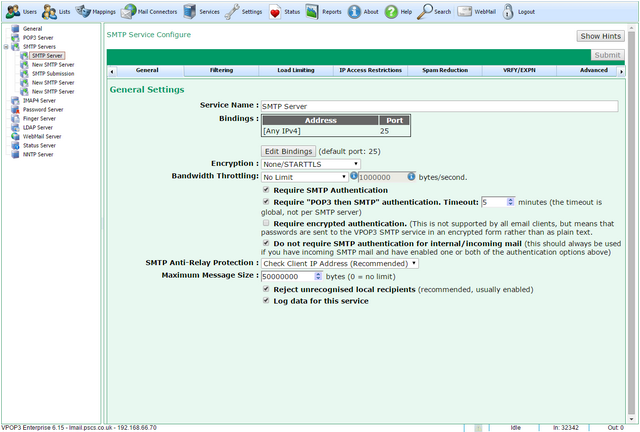Click the [Any IPv4] binding row
The height and width of the screenshot is (432, 640).
pyautogui.click(x=336, y=131)
